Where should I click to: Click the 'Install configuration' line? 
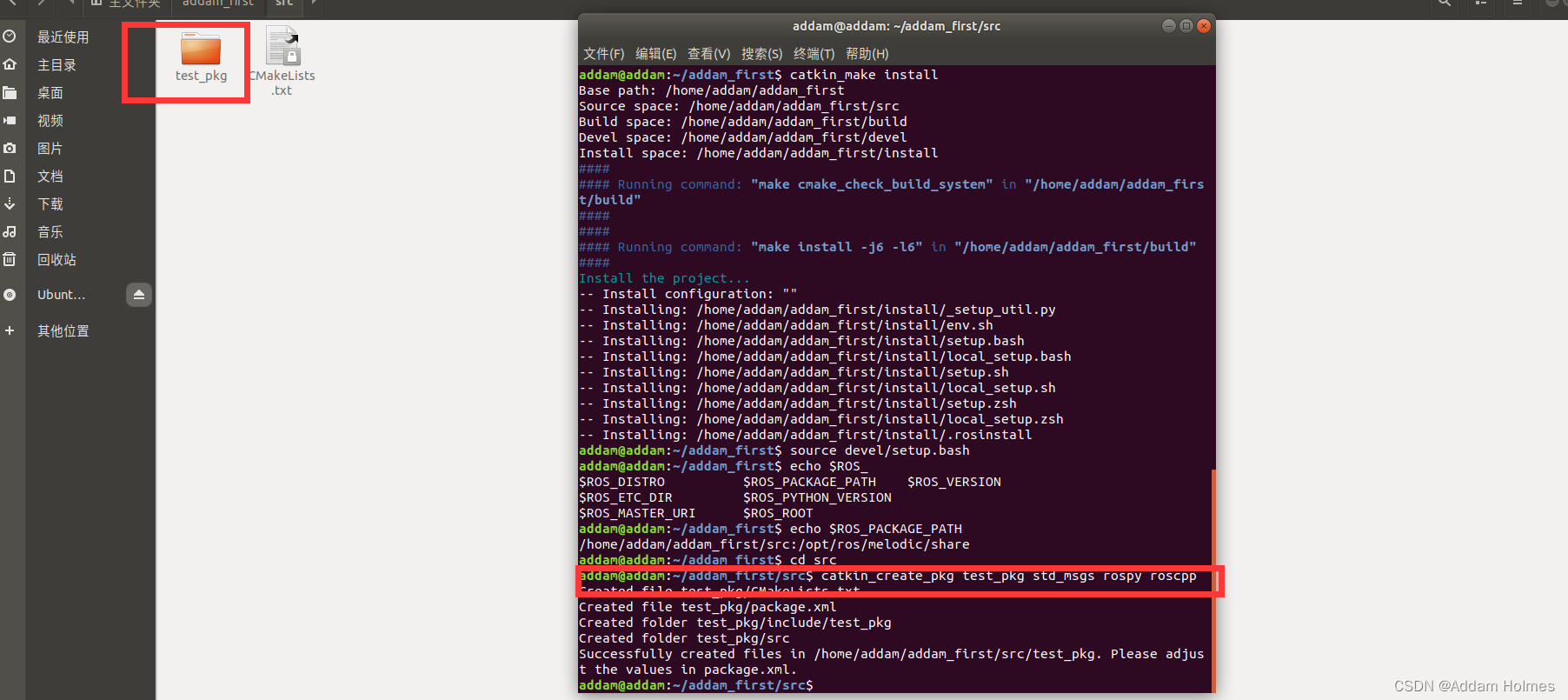688,294
